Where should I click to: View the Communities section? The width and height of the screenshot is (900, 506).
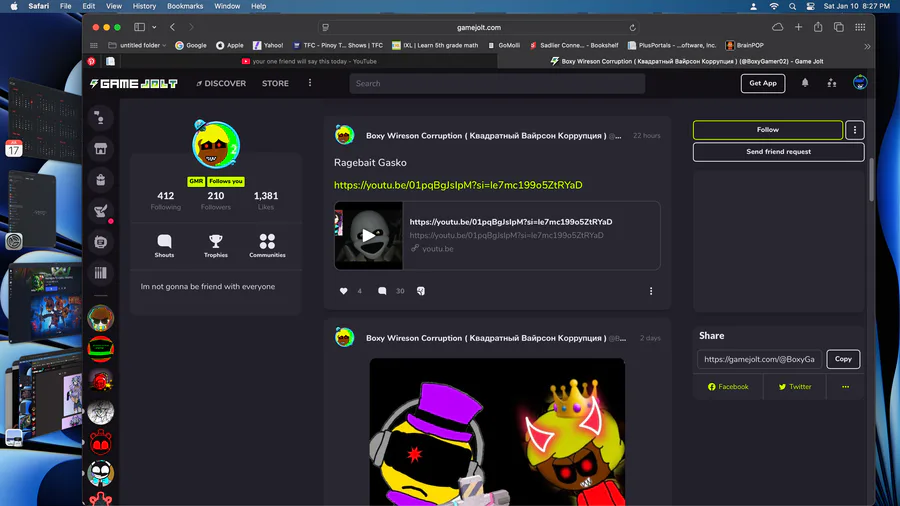[x=267, y=246]
